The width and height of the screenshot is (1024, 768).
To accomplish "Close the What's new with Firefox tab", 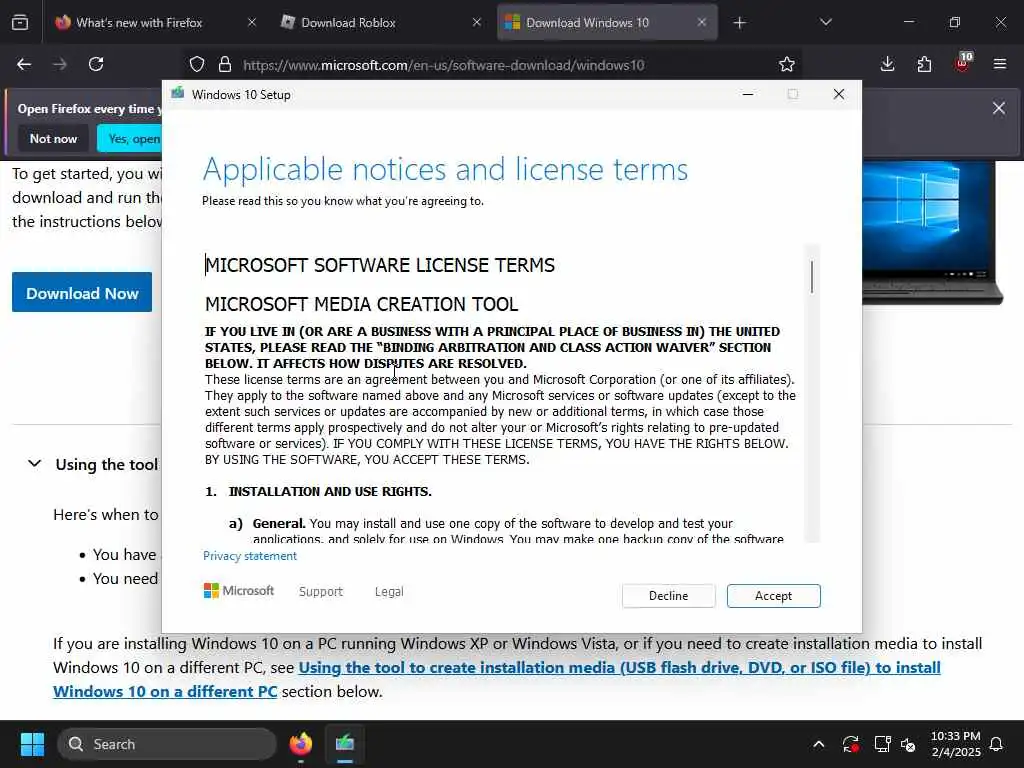I will point(252,22).
